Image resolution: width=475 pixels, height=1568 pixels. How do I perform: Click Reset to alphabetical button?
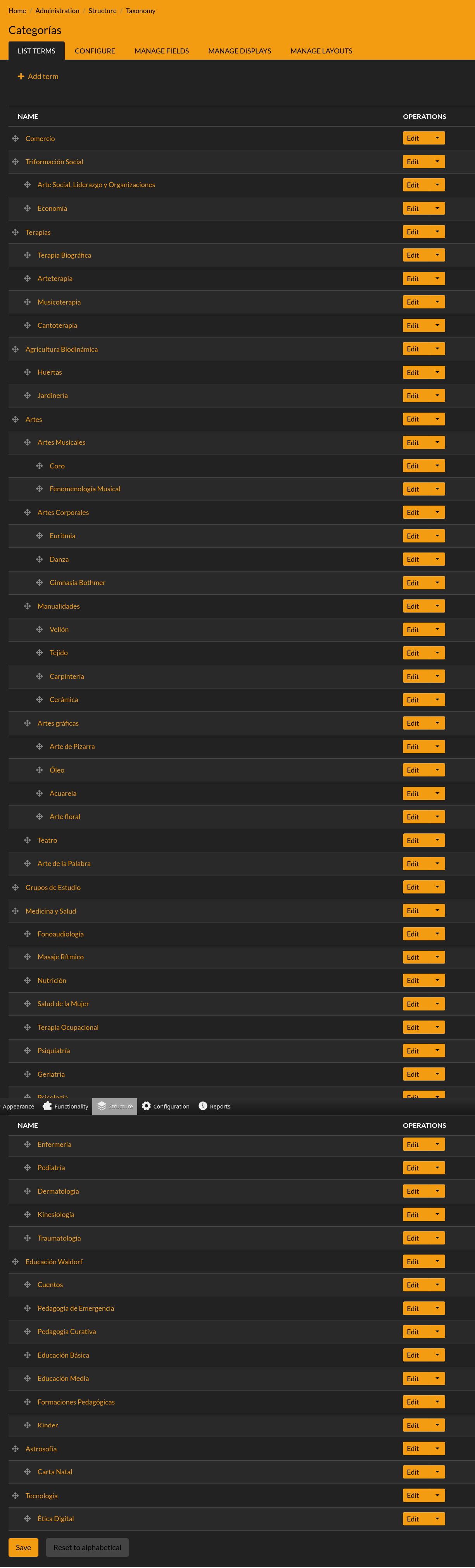(x=87, y=1547)
